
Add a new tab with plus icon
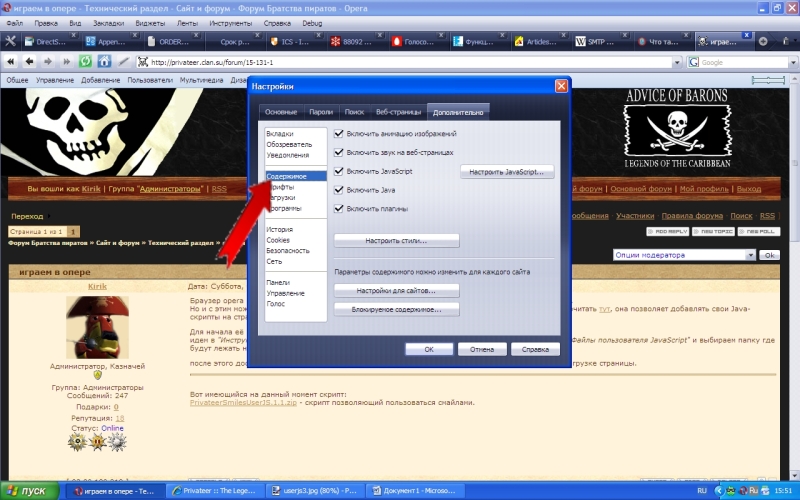click(x=763, y=41)
